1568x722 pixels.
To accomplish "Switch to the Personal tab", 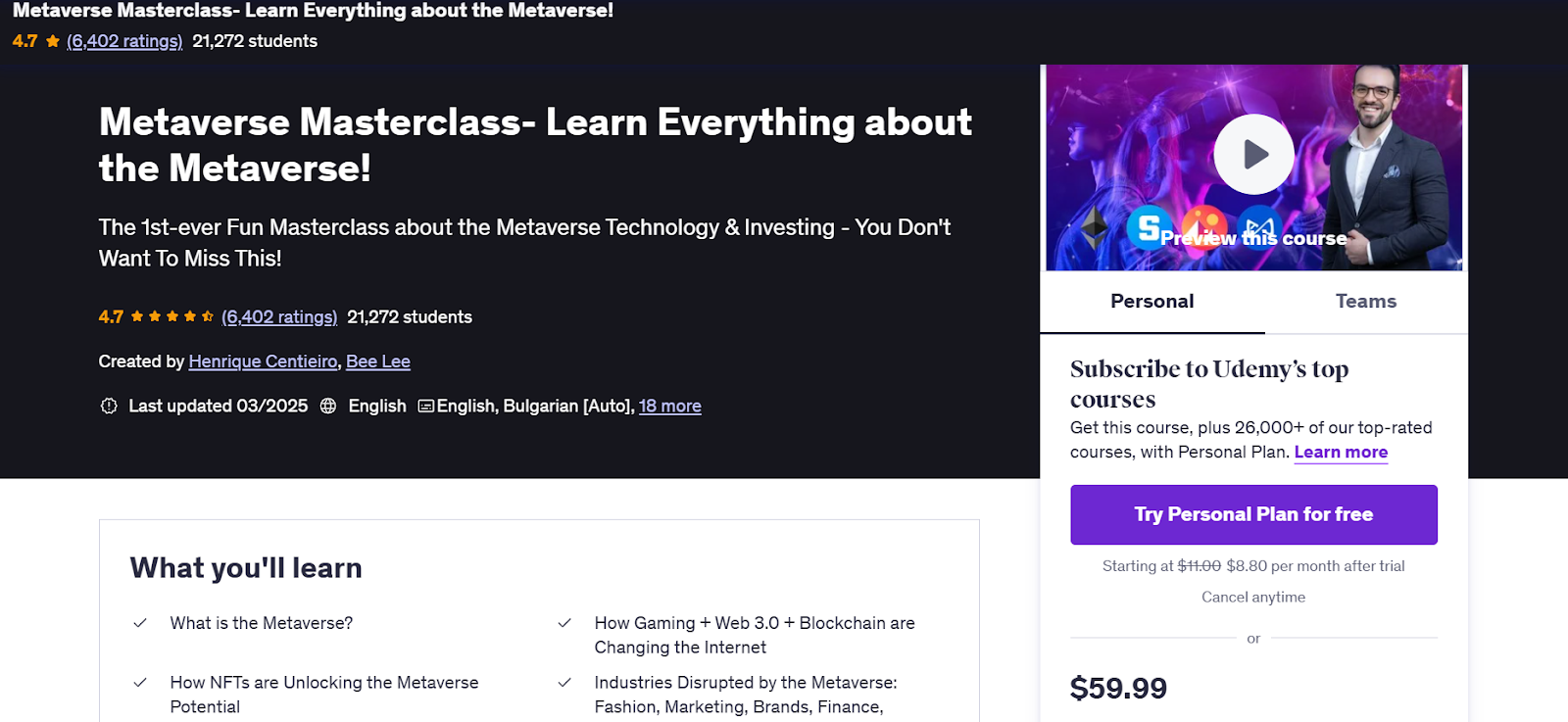I will (1152, 302).
